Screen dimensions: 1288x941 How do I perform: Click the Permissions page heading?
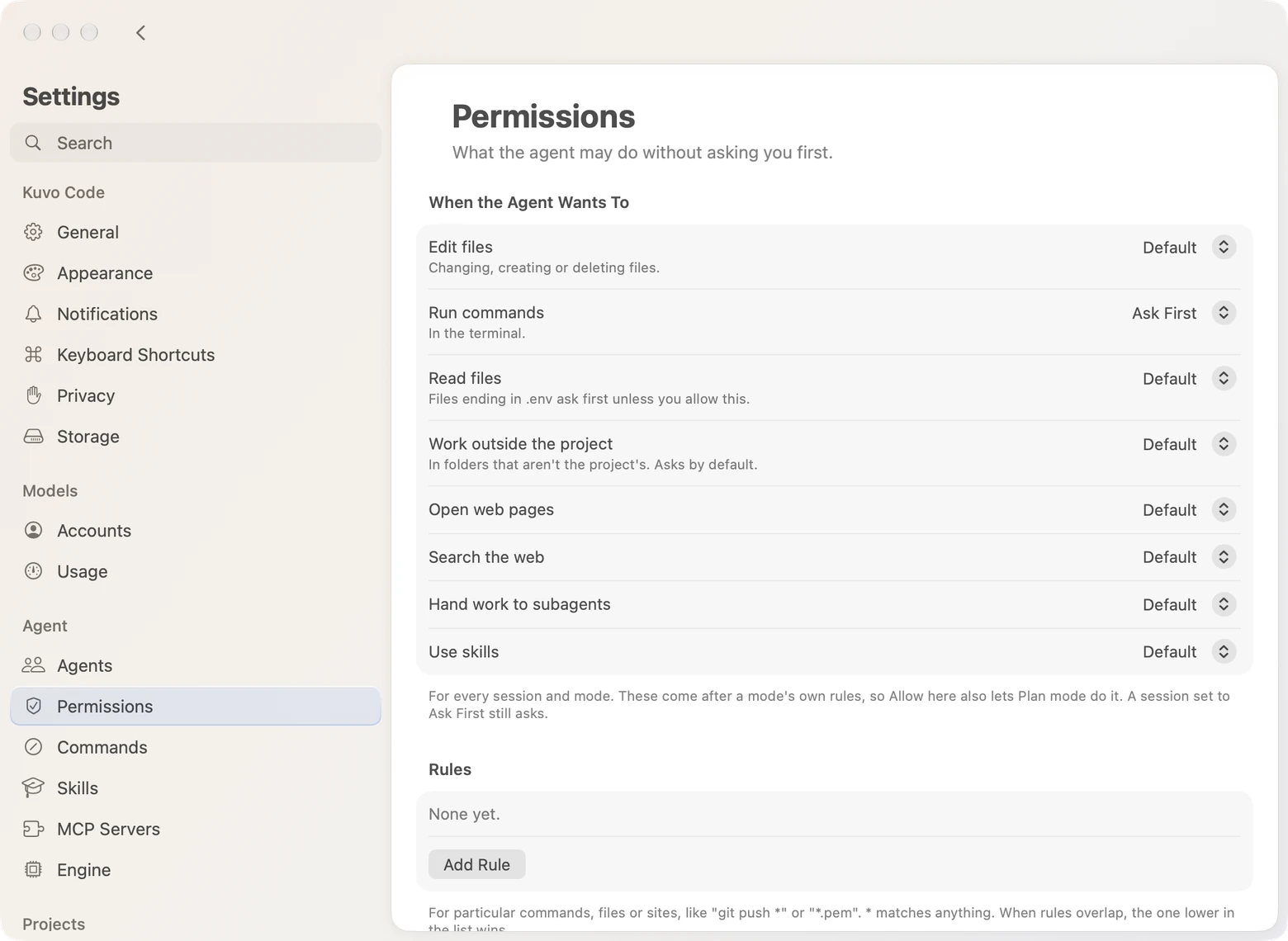(543, 116)
